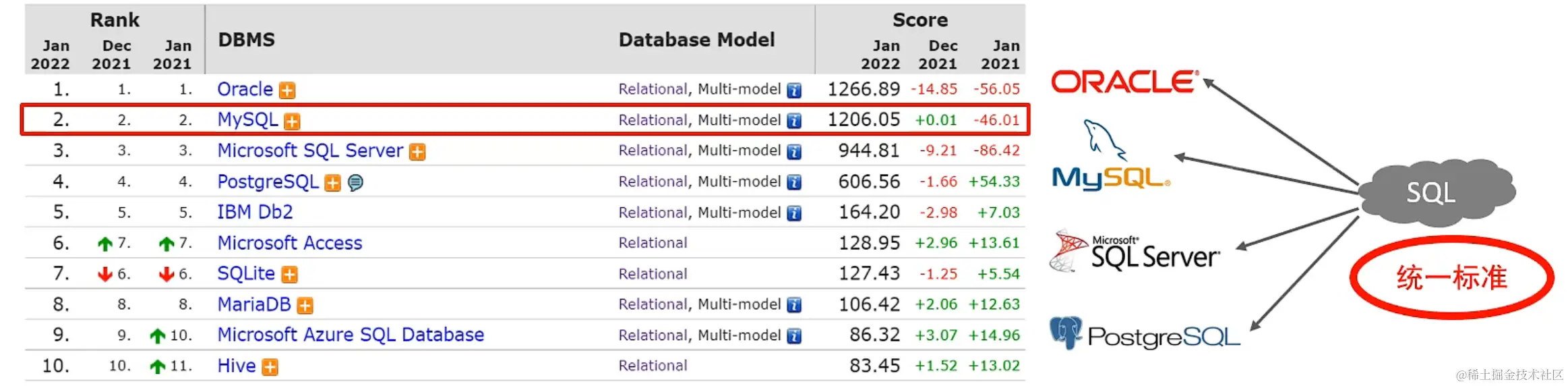
Task: Click the Relational link in the Microsoft Access row
Action: [x=653, y=243]
